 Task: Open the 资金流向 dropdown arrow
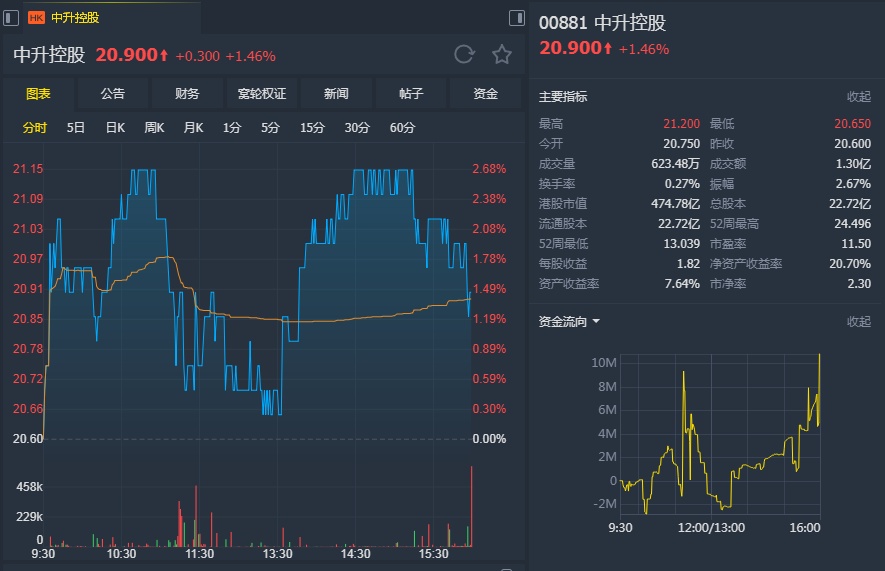(596, 322)
